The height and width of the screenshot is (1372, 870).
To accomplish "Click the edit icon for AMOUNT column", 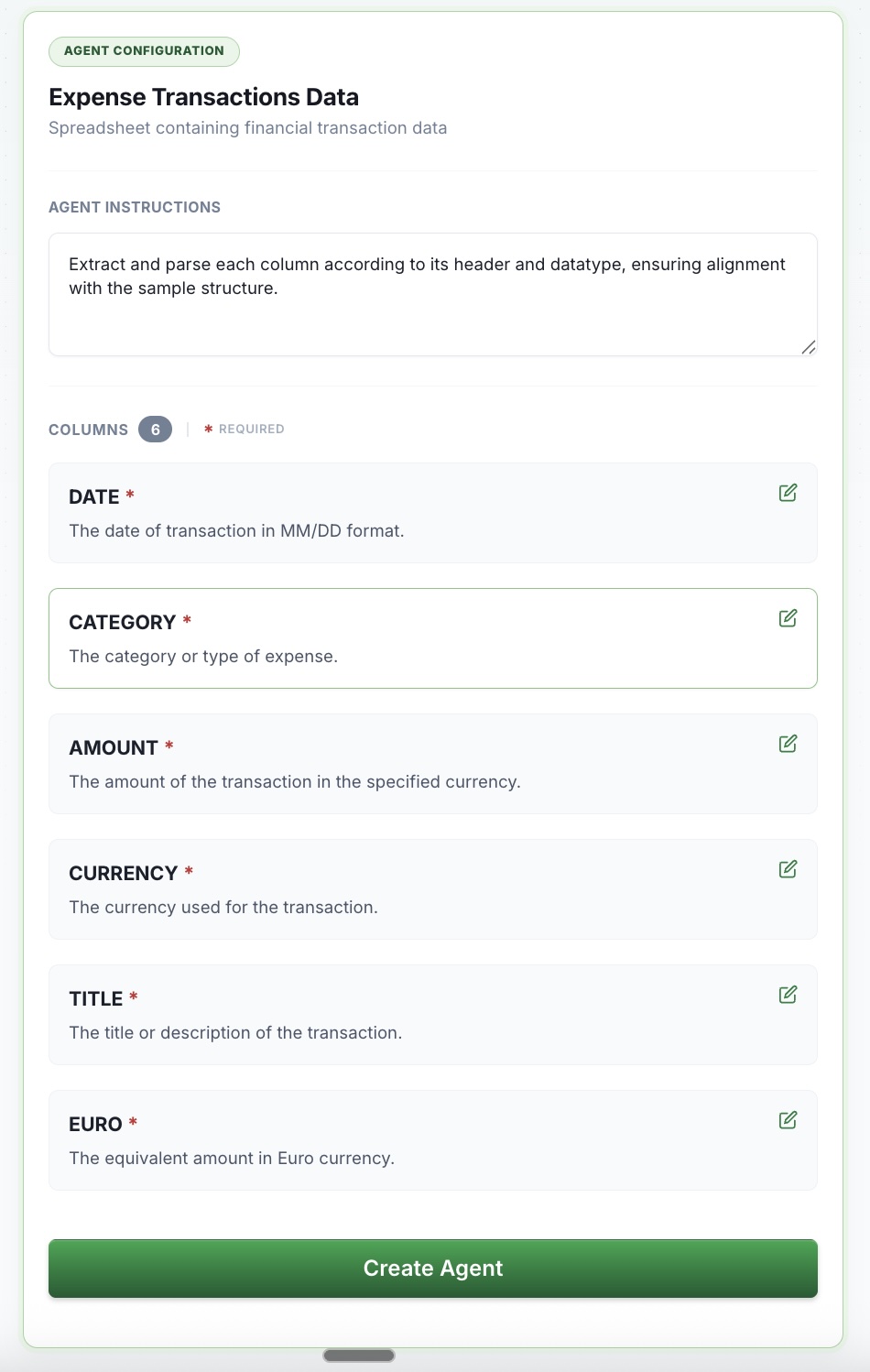I will (788, 744).
